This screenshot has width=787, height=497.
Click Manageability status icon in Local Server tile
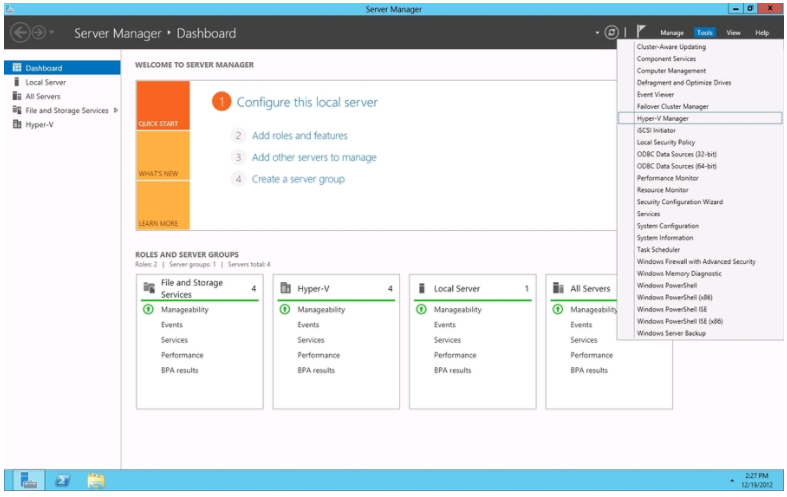click(421, 309)
